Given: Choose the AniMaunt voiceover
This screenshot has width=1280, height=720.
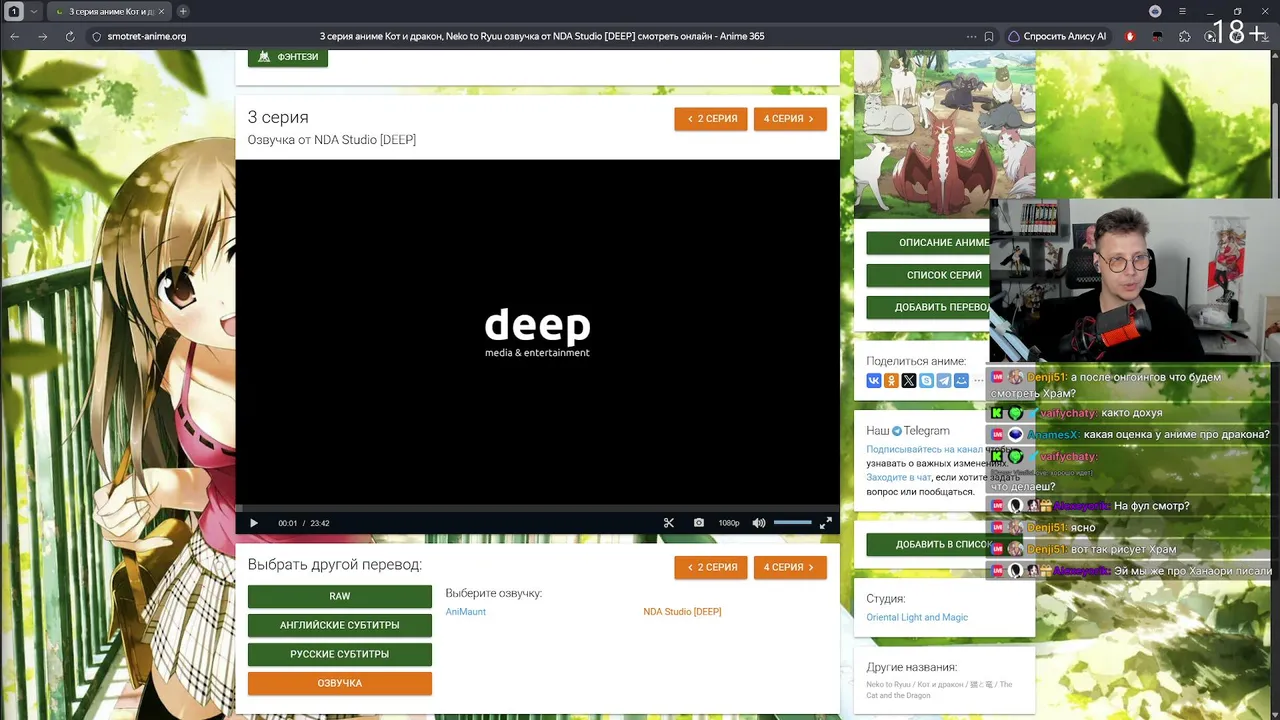Looking at the screenshot, I should [x=466, y=612].
